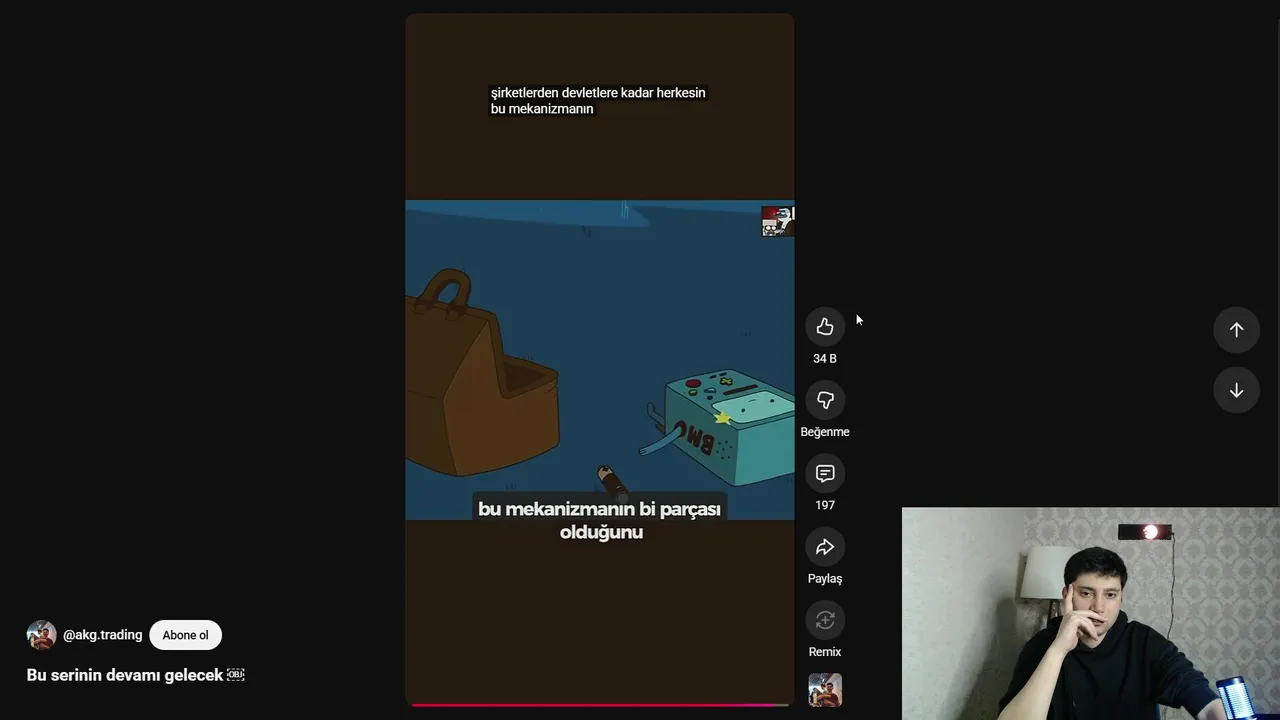This screenshot has width=1280, height=720.
Task: Visit the @akg.trading channel link
Action: [102, 635]
